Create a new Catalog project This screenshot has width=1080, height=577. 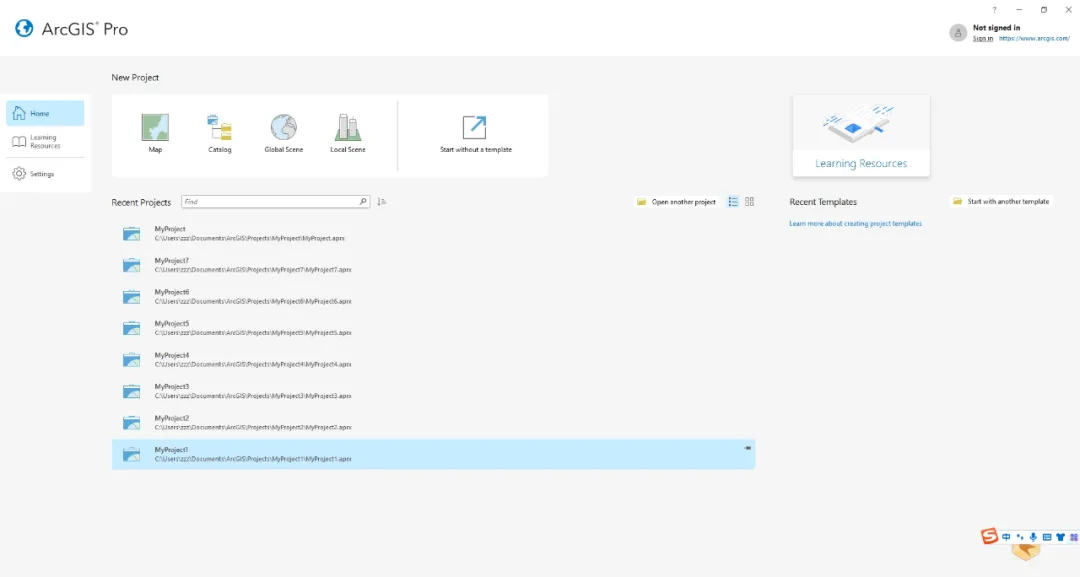tap(220, 134)
